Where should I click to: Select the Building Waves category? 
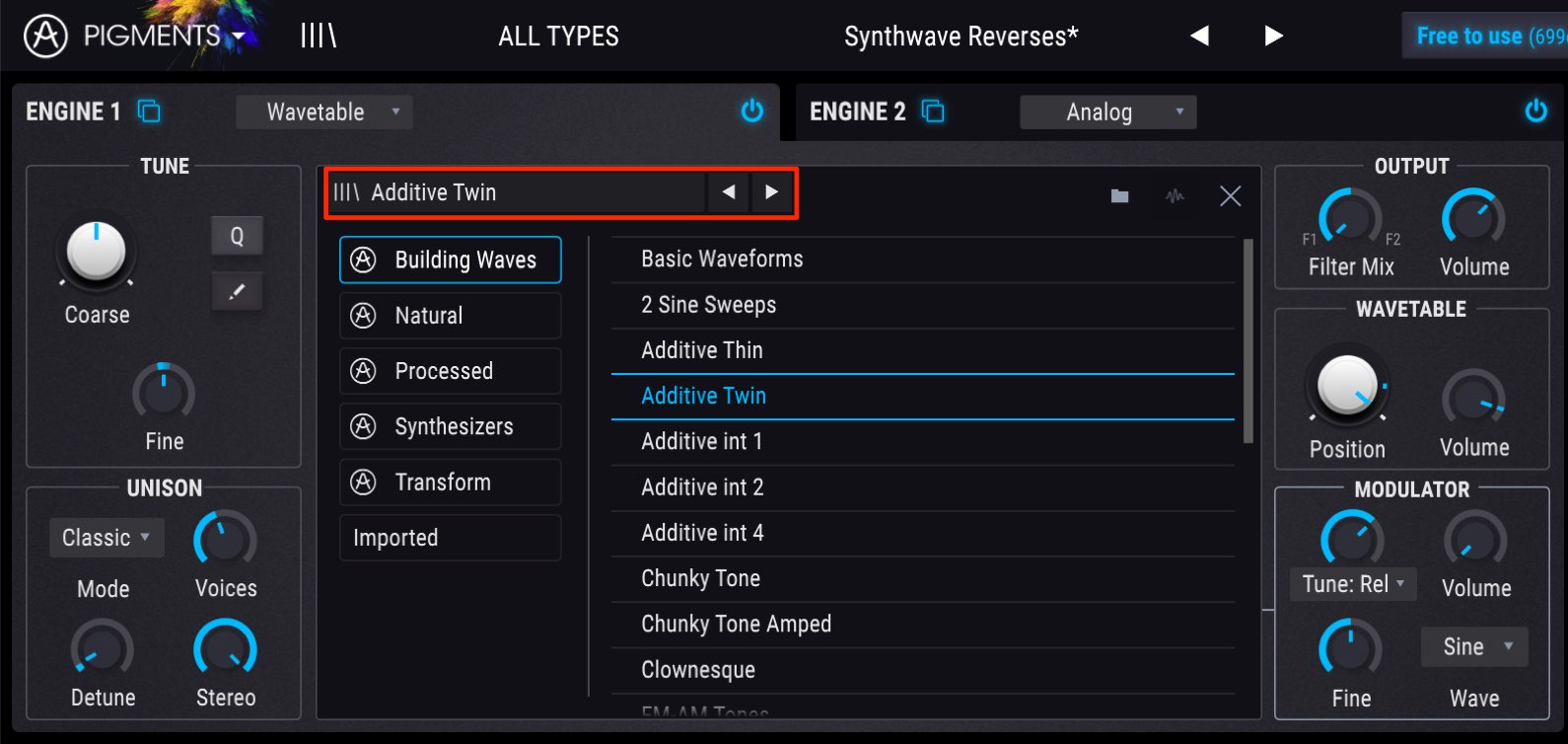(451, 260)
